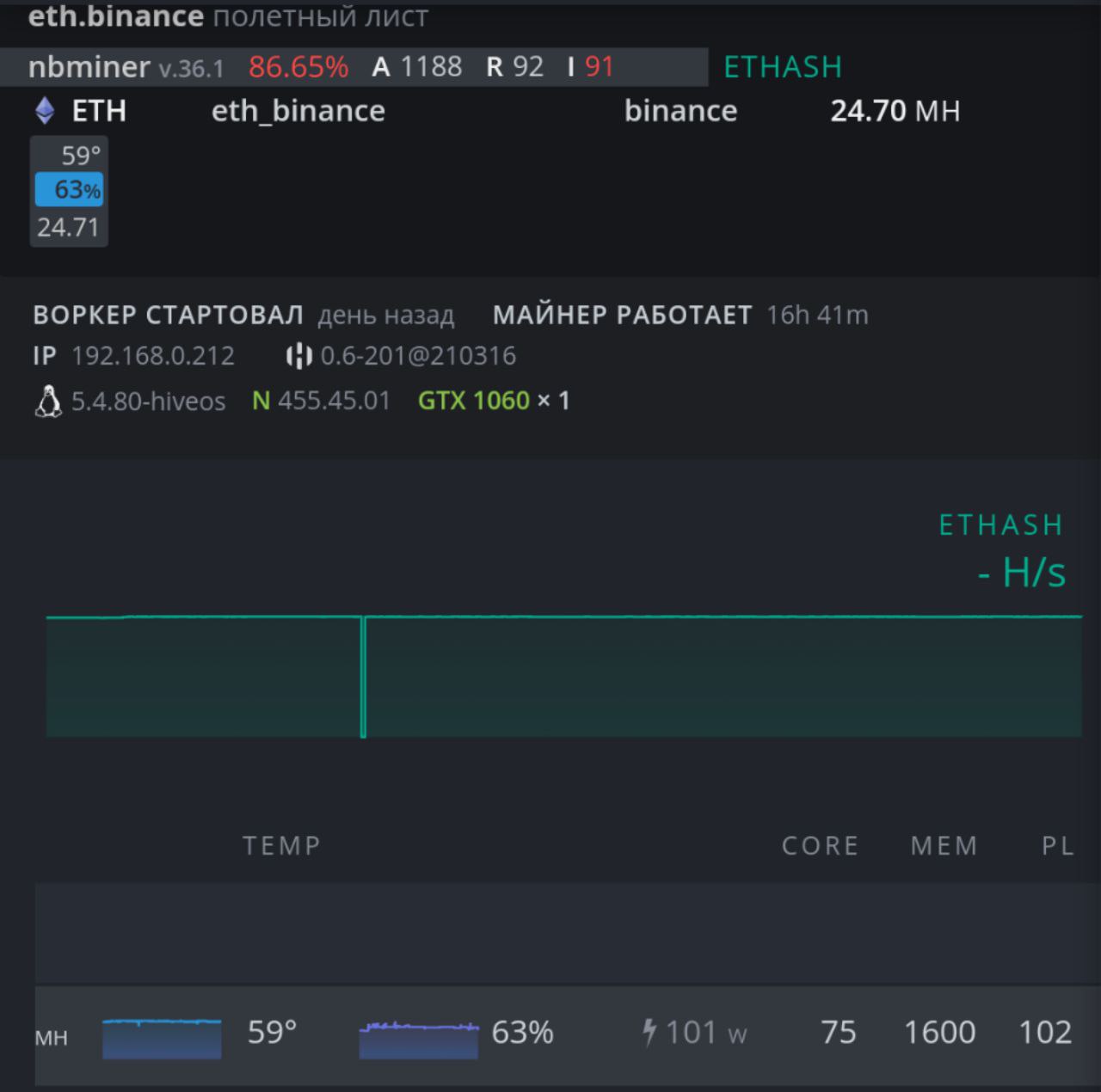This screenshot has height=1092, width=1101.
Task: Click the 101 w power consumption value
Action: tap(706, 1032)
